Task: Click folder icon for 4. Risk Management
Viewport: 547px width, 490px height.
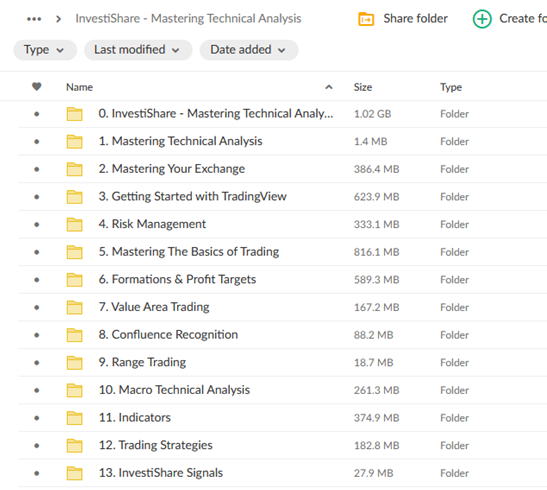Action: coord(74,224)
